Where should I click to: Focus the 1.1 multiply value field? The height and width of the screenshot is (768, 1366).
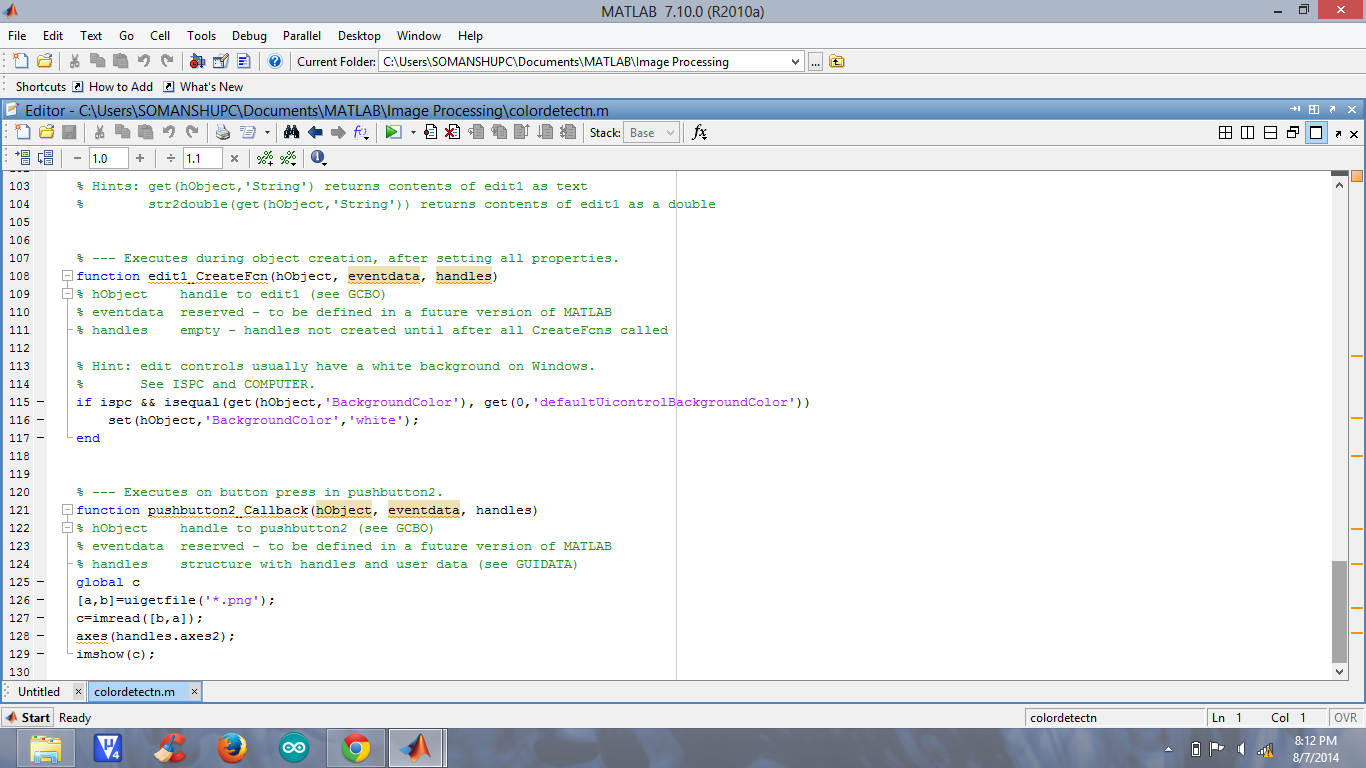[x=202, y=158]
